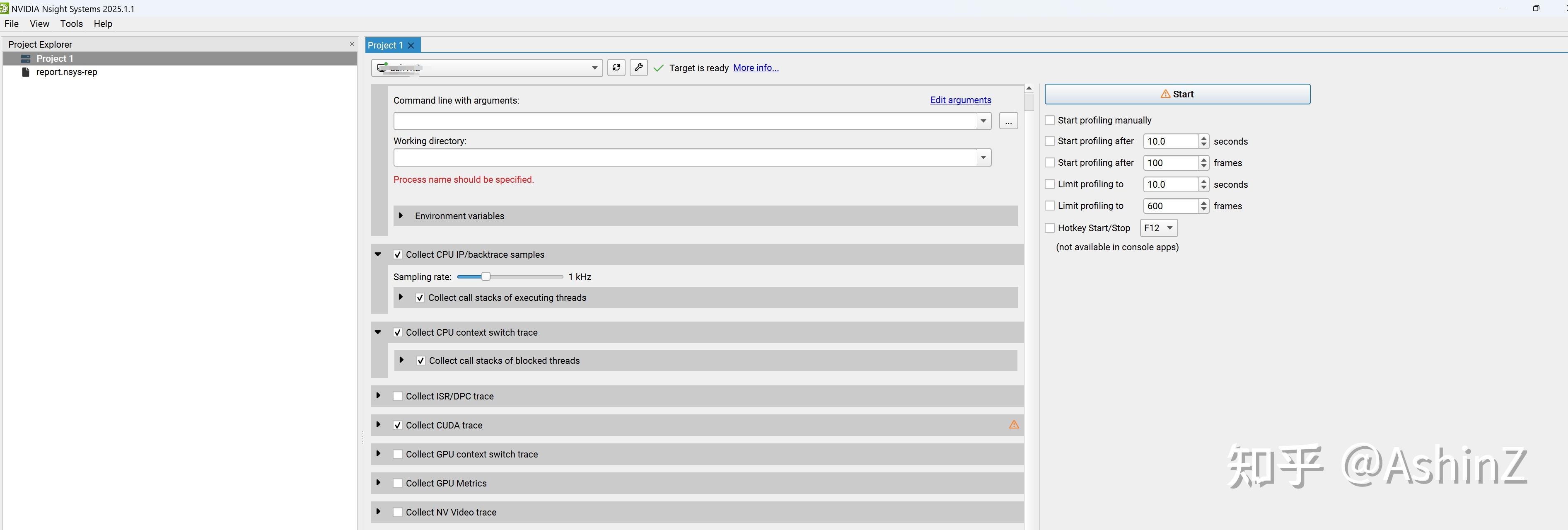The width and height of the screenshot is (1568, 530).
Task: Open the Hotkey F12 dropdown
Action: [1158, 228]
